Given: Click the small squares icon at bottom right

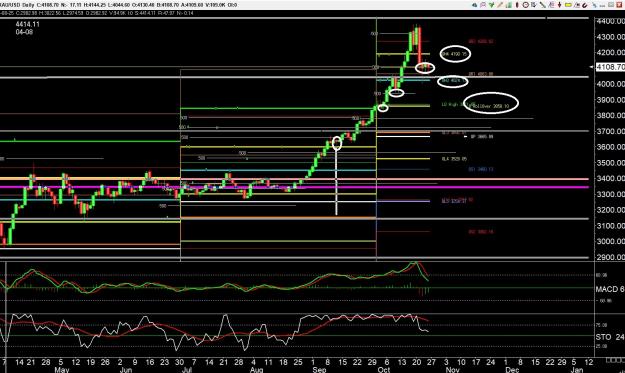Looking at the screenshot, I should click(x=615, y=360).
